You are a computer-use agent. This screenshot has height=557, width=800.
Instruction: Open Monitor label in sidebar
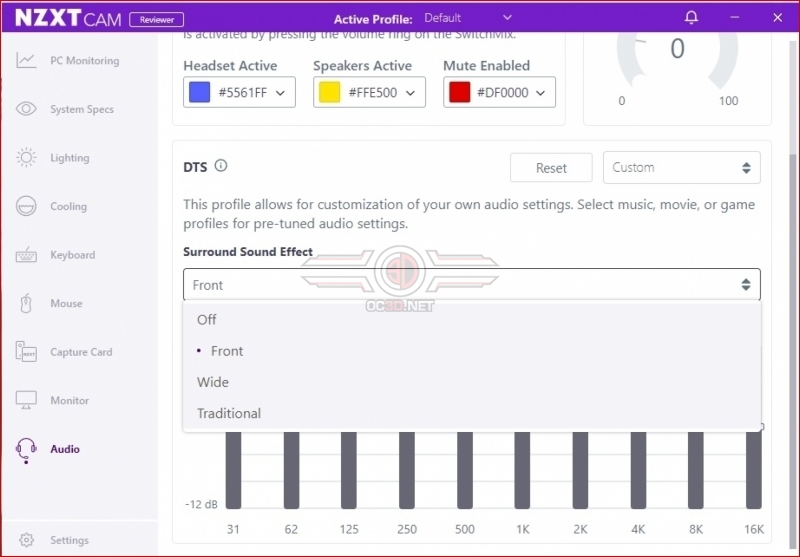[x=69, y=400]
